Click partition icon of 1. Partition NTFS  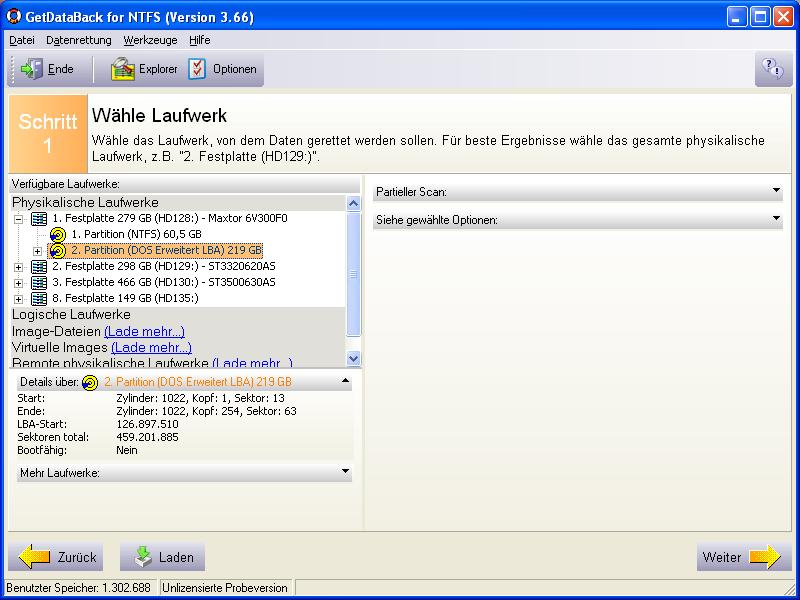[58, 235]
